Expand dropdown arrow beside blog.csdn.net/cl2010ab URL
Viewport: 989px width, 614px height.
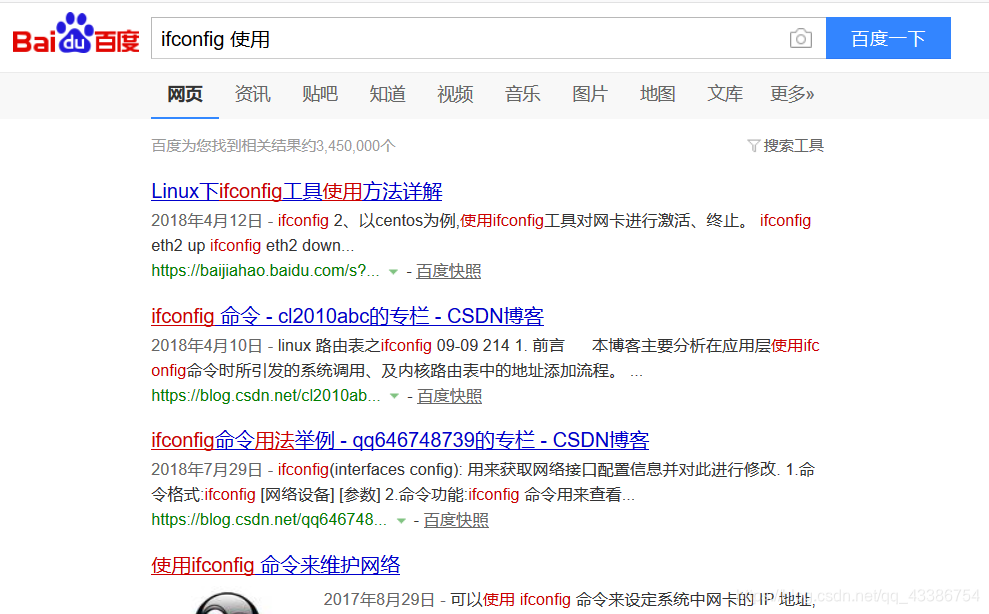[394, 396]
